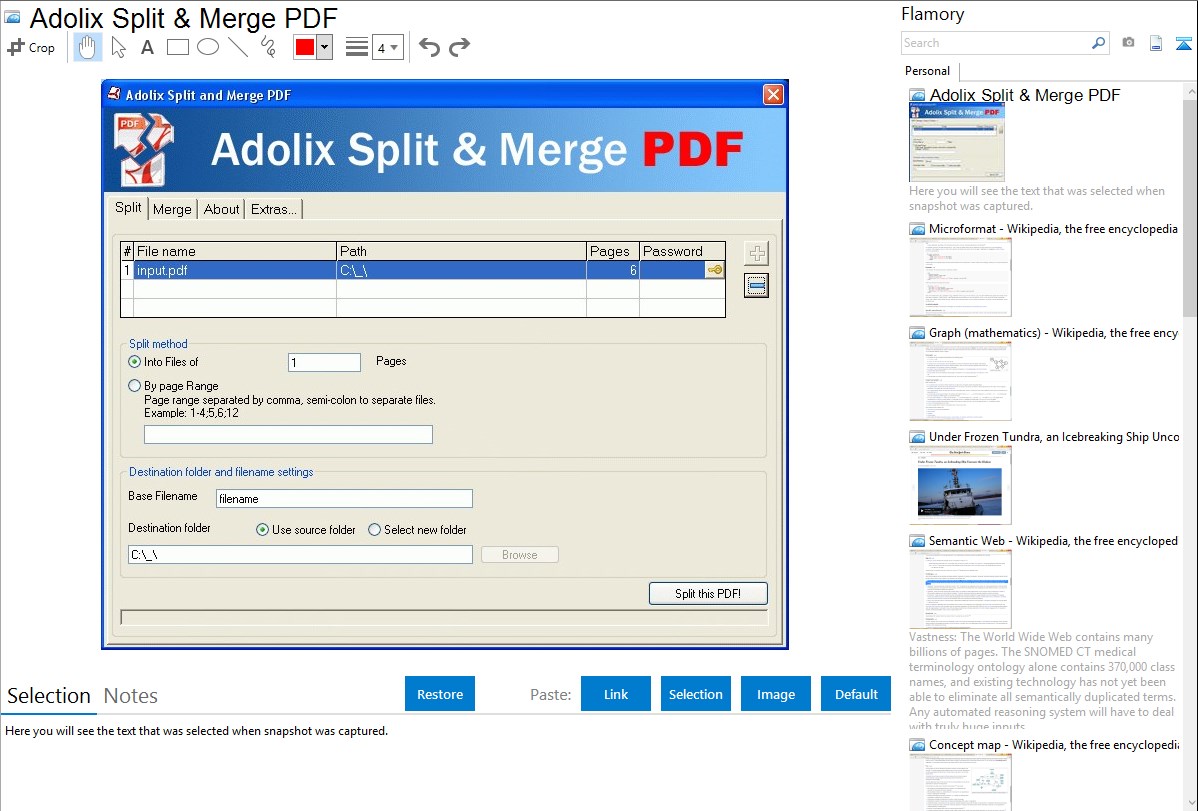Image resolution: width=1198 pixels, height=811 pixels.
Task: Select the Use source folder option
Action: click(262, 530)
